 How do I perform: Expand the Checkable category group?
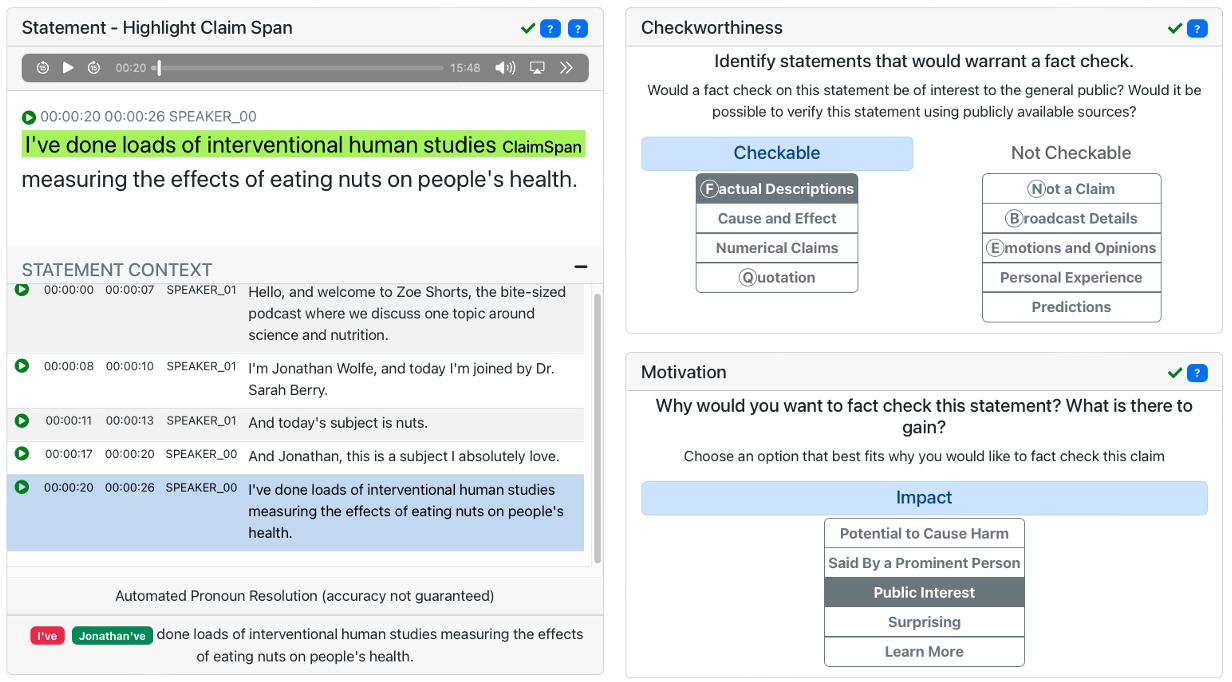pyautogui.click(x=777, y=153)
